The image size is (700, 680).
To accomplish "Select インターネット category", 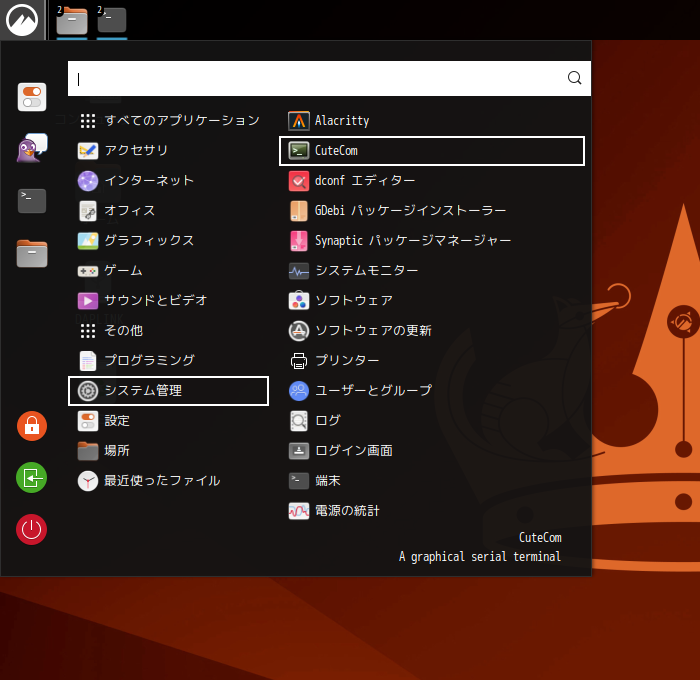I will (168, 181).
